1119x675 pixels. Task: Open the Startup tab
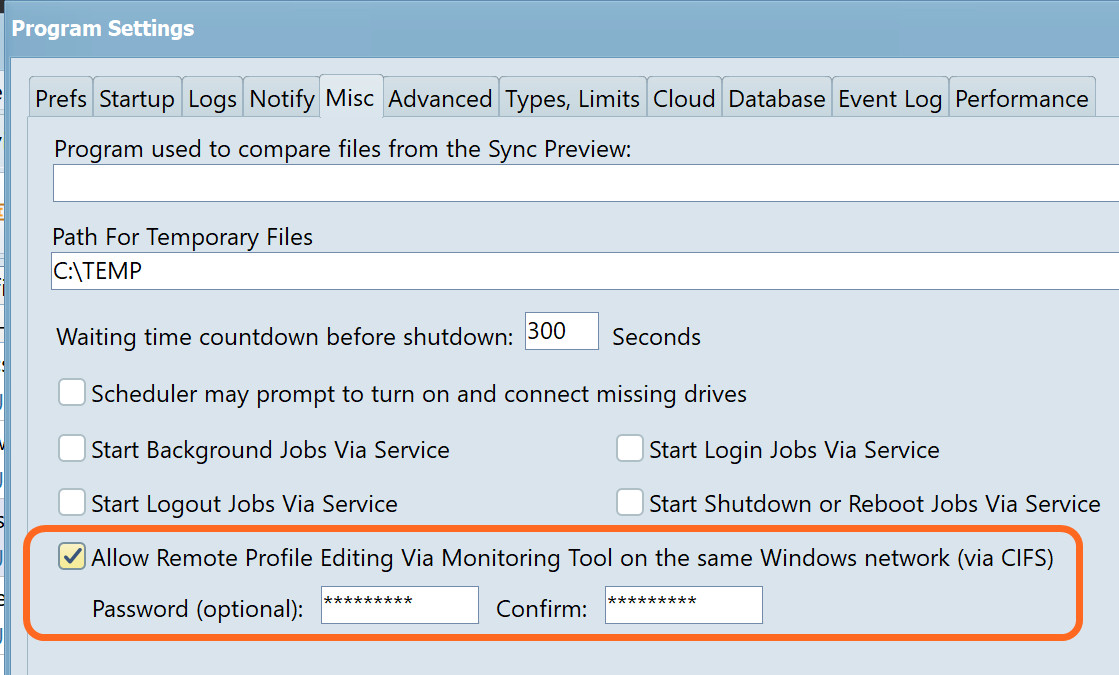coord(137,98)
